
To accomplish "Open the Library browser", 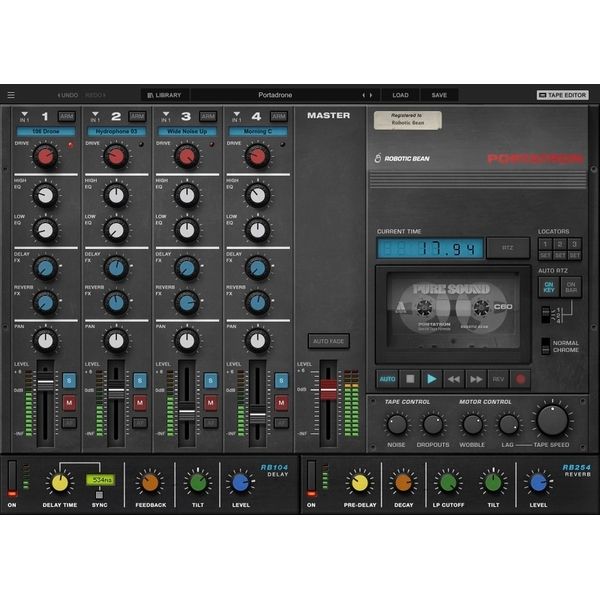I will tap(165, 95).
